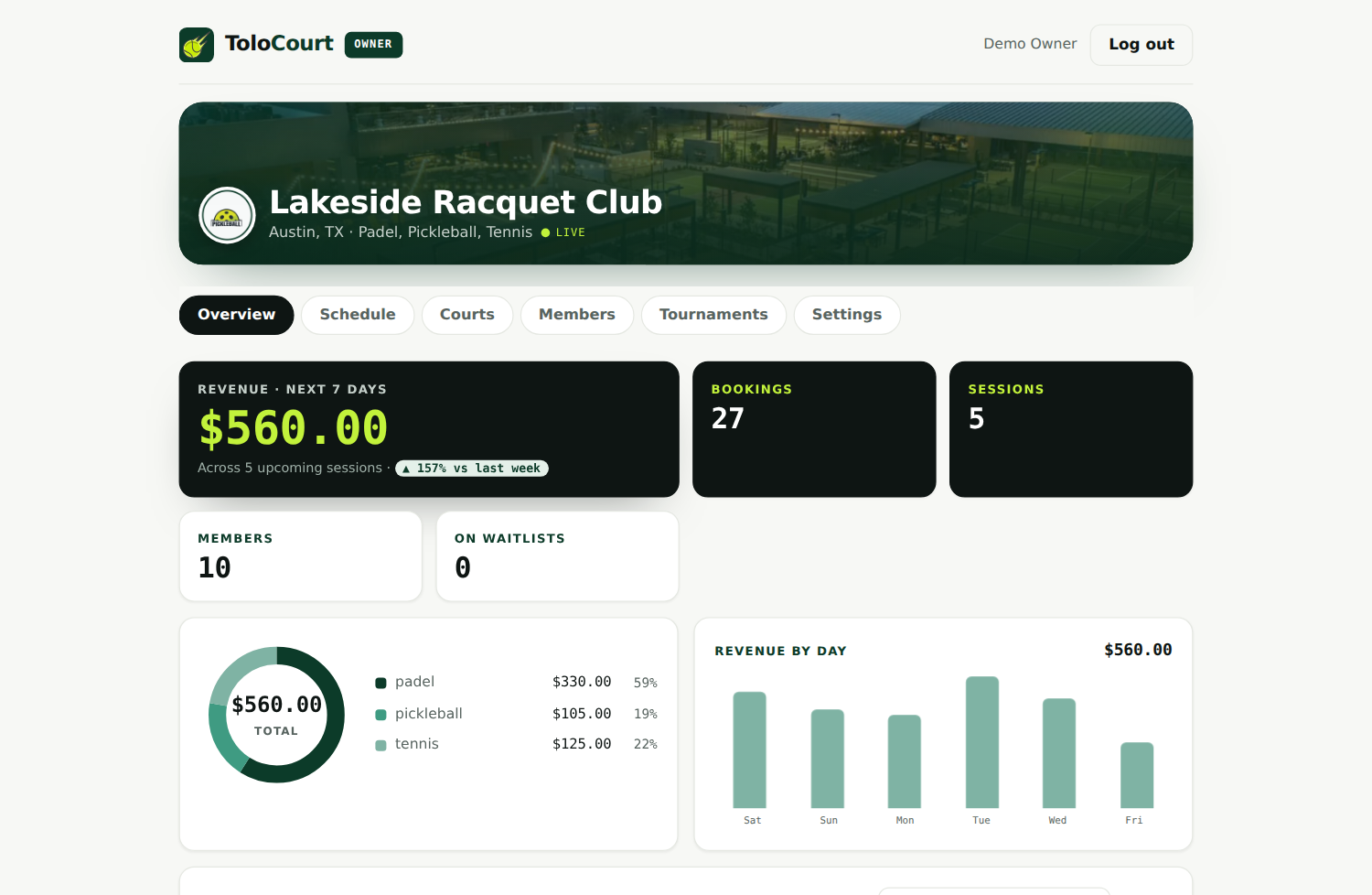This screenshot has height=895, width=1372.
Task: Click the Mon revenue bar
Action: [905, 761]
